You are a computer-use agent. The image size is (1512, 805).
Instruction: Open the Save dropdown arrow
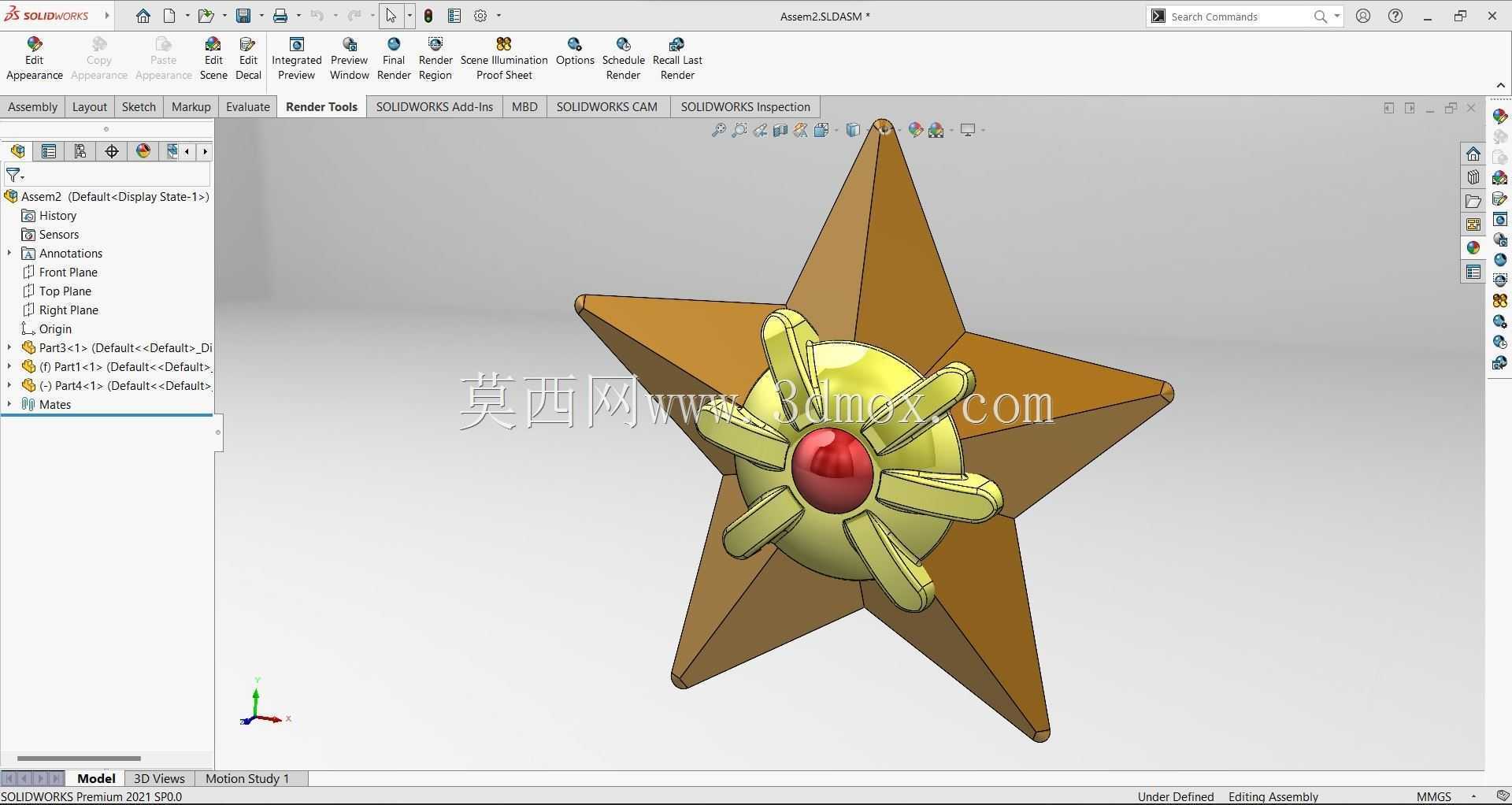tap(261, 16)
